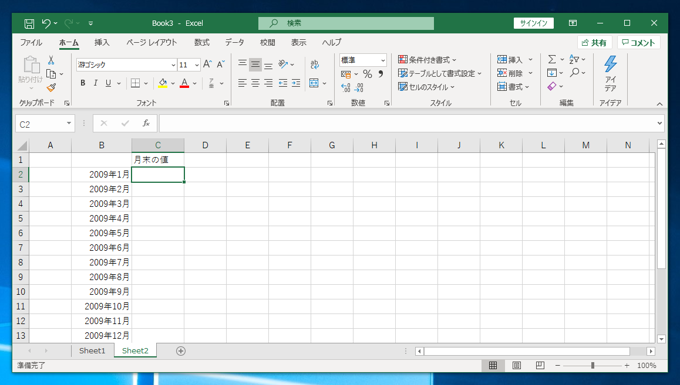Undo the last action
This screenshot has height=385, width=680.
click(46, 23)
